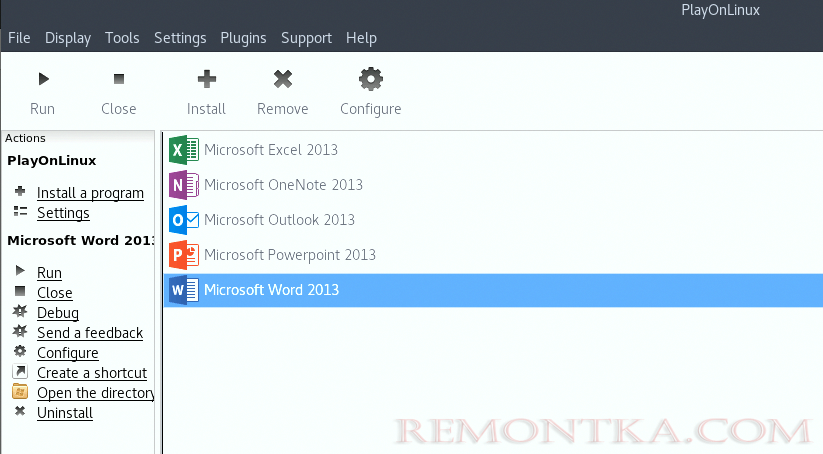Click stop icon beside sidebar Close link
Screen dimensions: 823x454
20,290
